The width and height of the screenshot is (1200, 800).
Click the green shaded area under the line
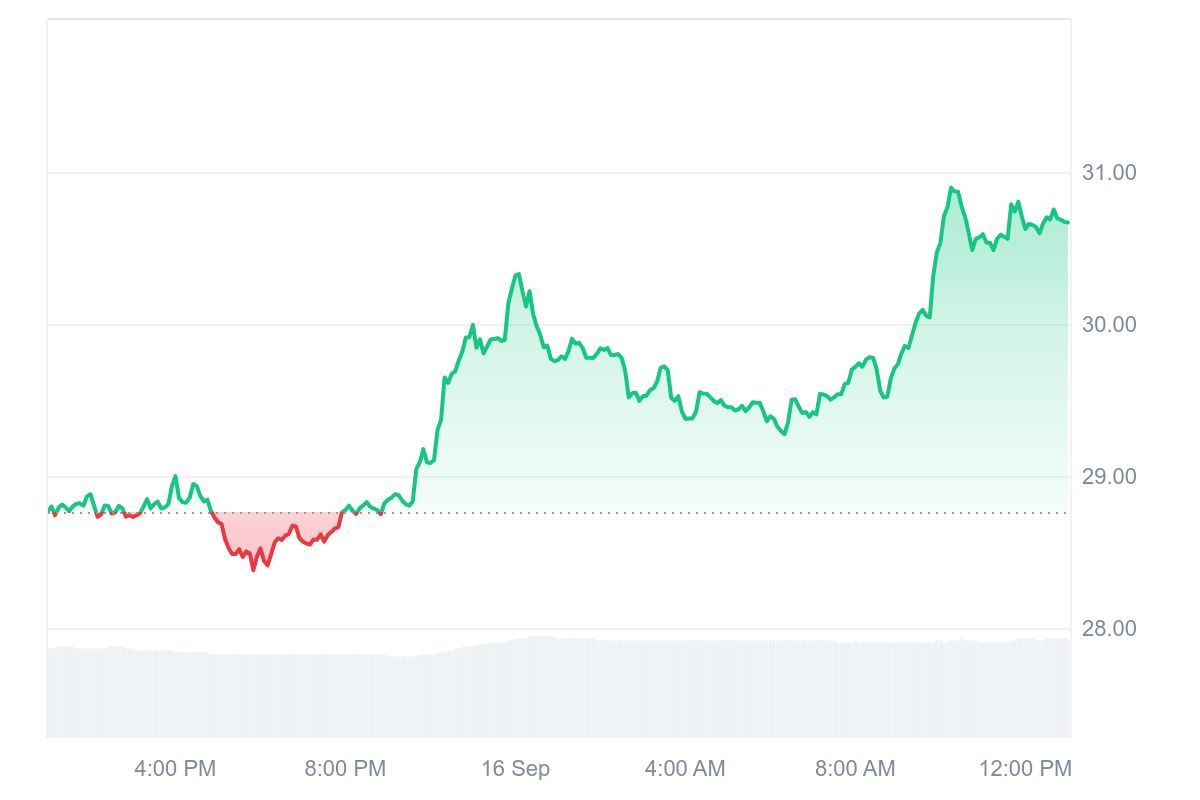700,450
